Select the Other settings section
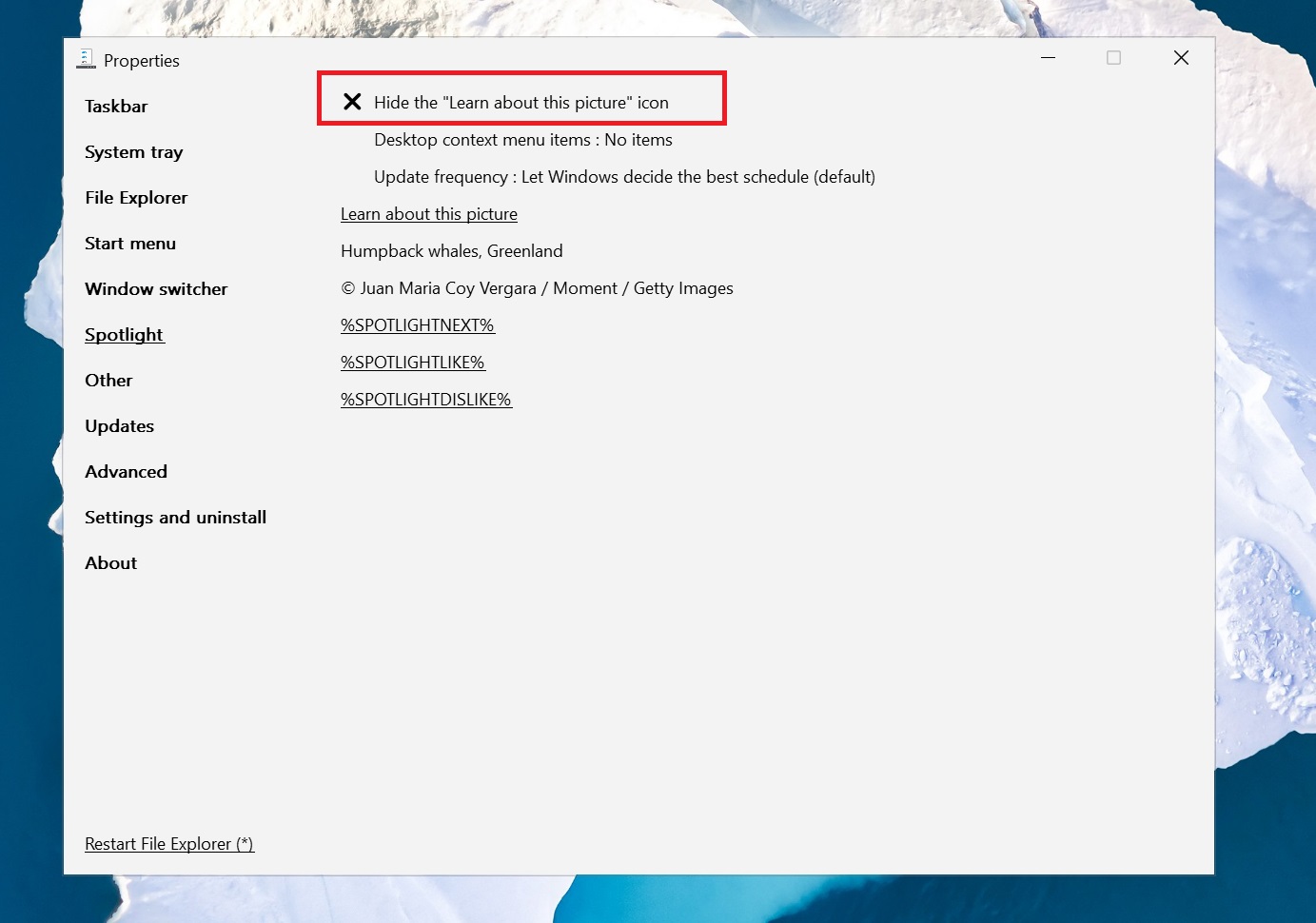Screen dimensions: 1316x923 108,380
